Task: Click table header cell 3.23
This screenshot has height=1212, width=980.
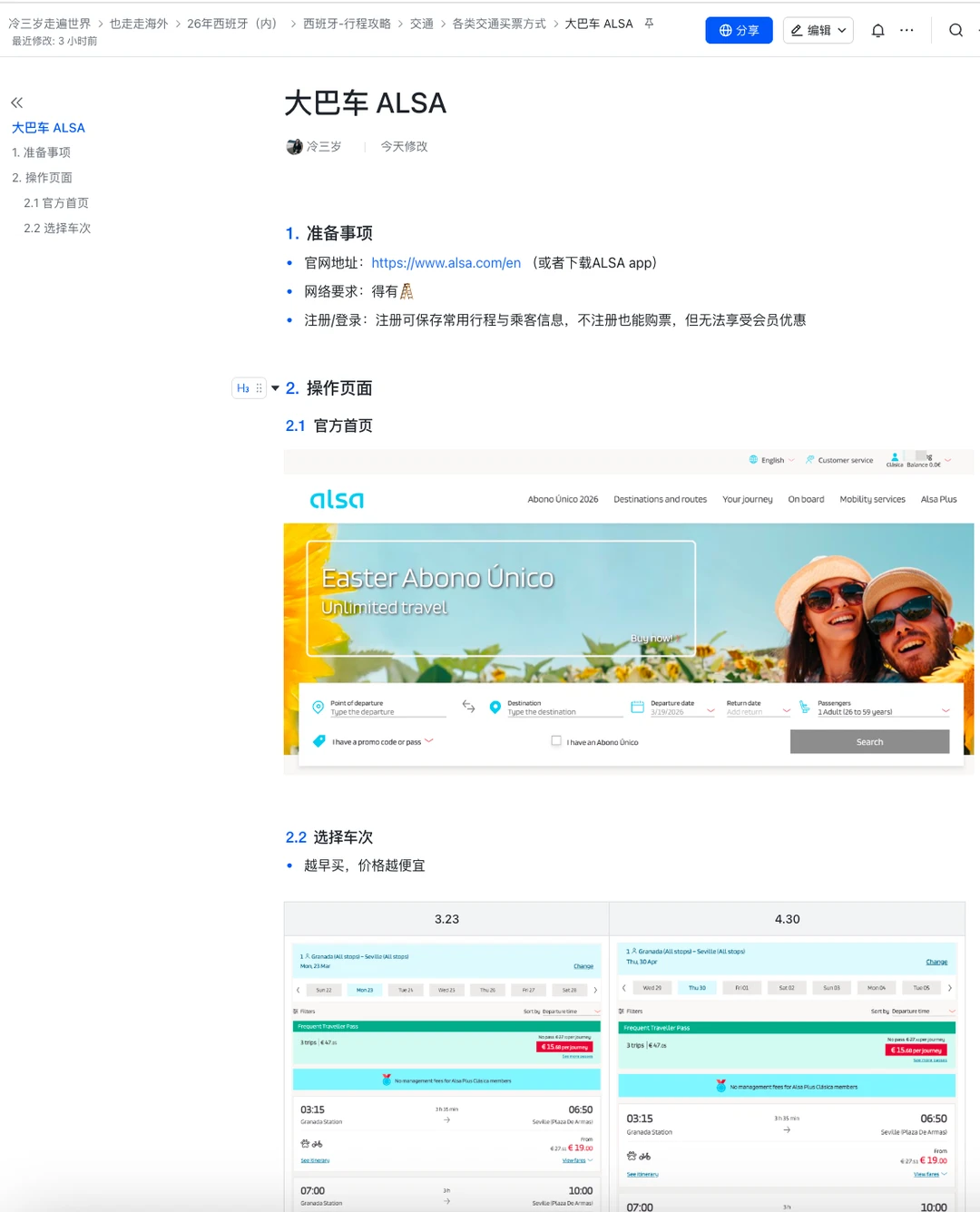Action: [446, 919]
